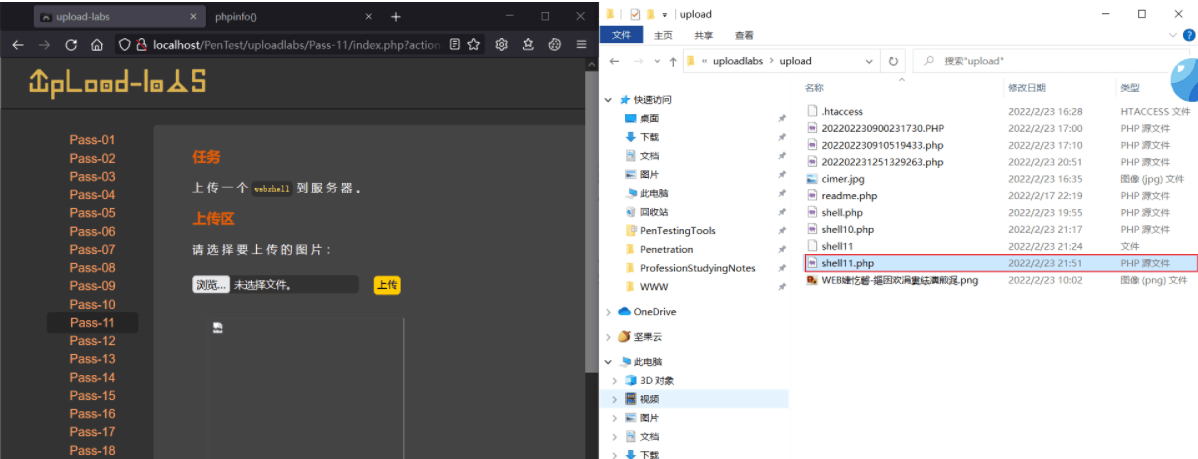The width and height of the screenshot is (1198, 459).
Task: Click the Upload-labs logo
Action: 118,82
